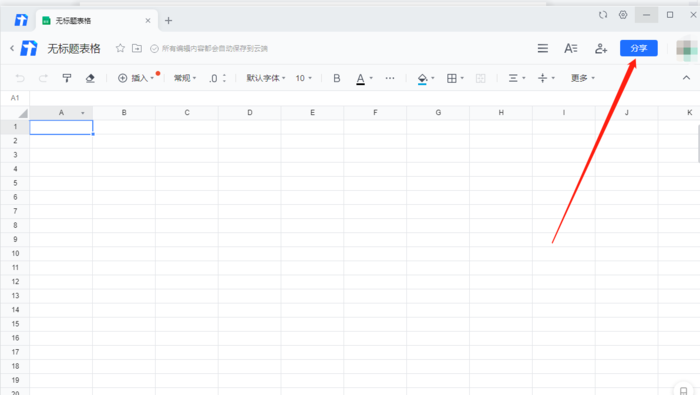Click the borders grid icon

(x=452, y=78)
